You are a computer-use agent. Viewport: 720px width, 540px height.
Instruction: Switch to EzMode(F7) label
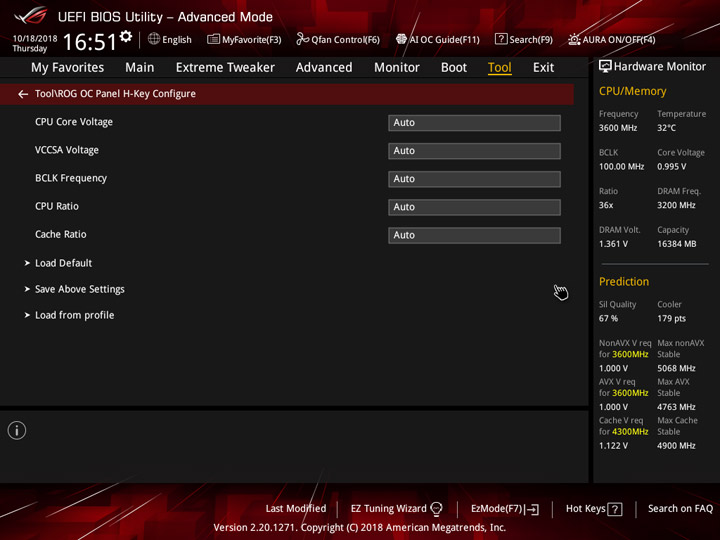click(x=497, y=508)
